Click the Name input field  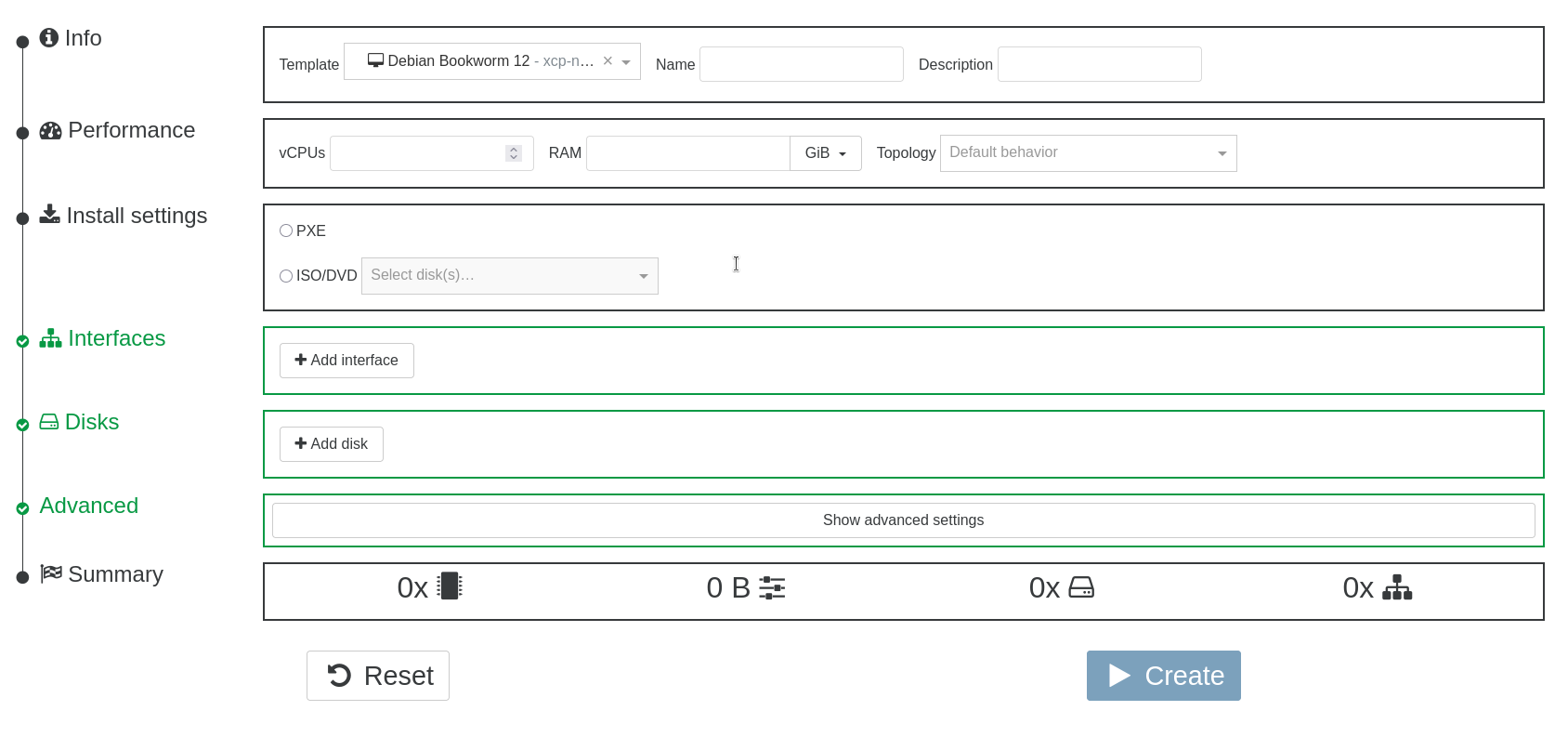pos(801,64)
